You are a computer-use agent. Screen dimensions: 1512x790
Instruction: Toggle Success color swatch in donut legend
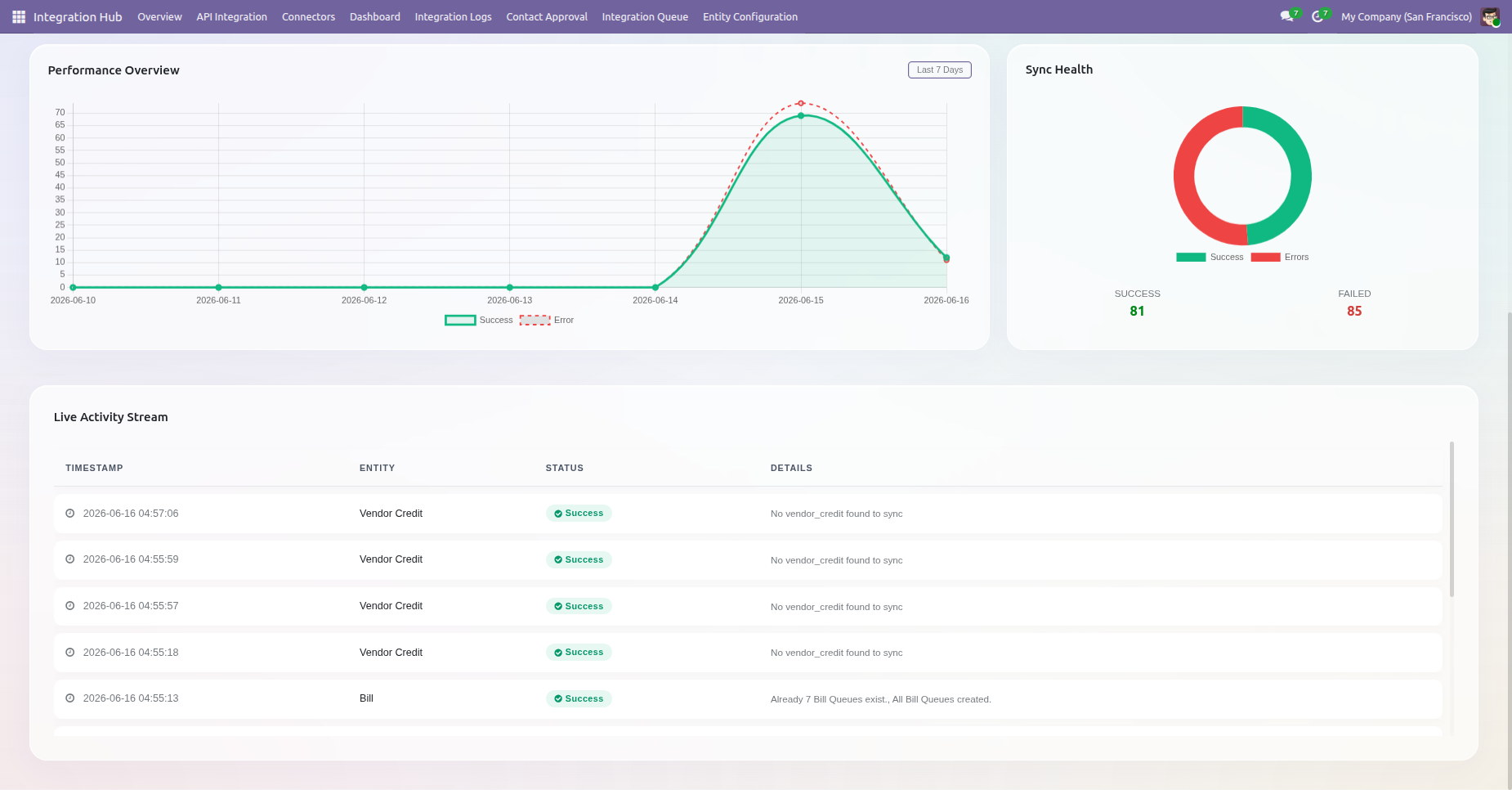1191,257
